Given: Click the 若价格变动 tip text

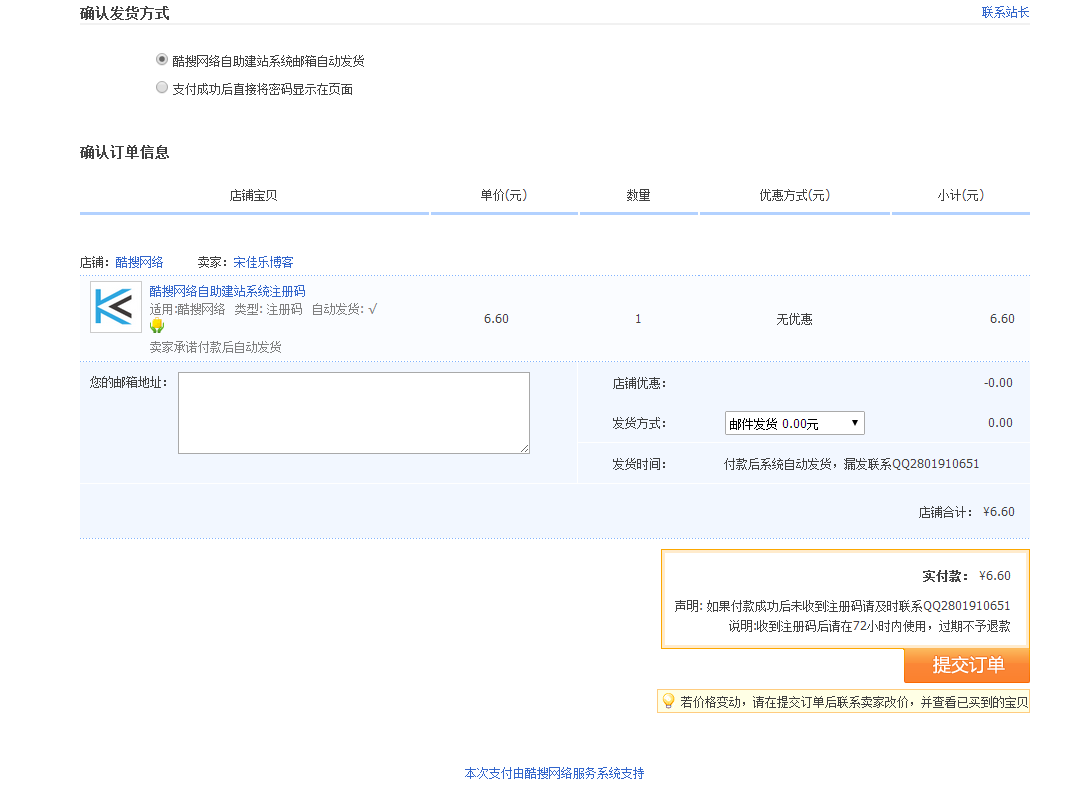Looking at the screenshot, I should point(854,702).
